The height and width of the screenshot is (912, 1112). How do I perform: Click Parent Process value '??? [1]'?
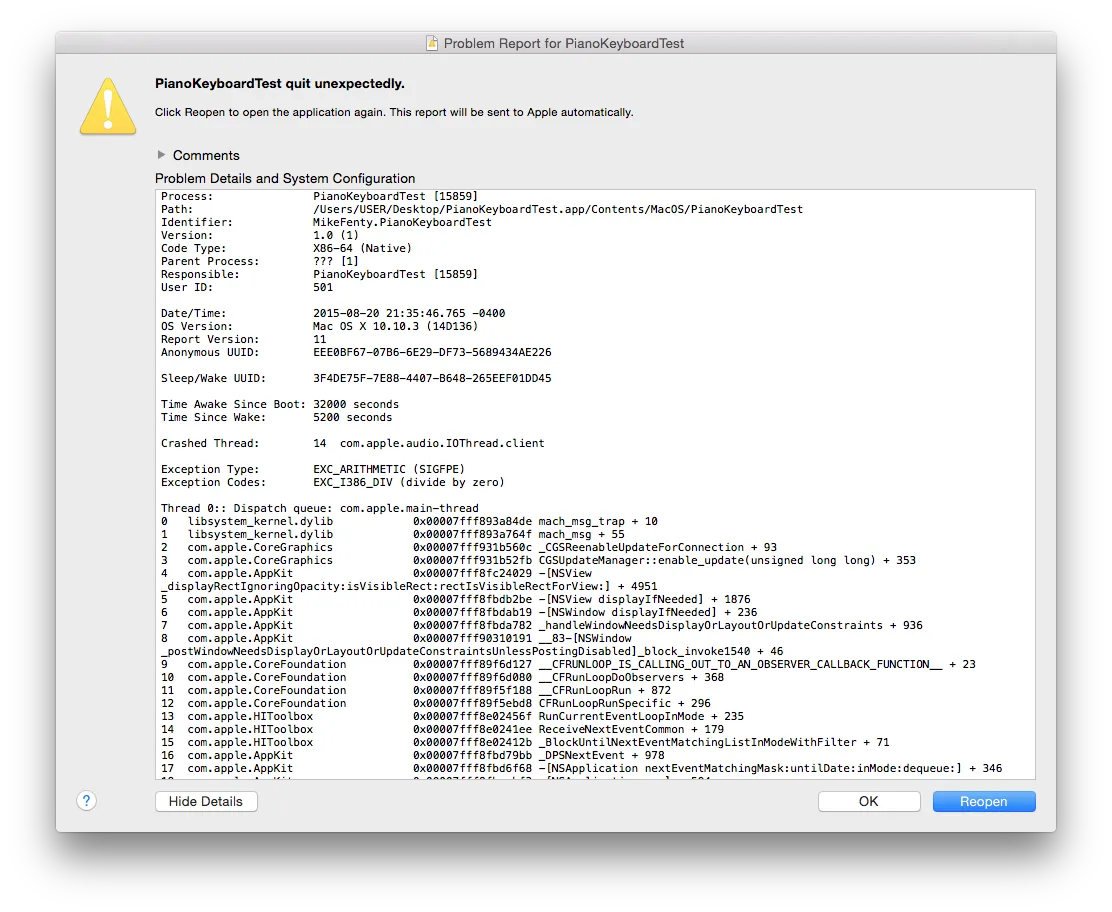pos(335,262)
